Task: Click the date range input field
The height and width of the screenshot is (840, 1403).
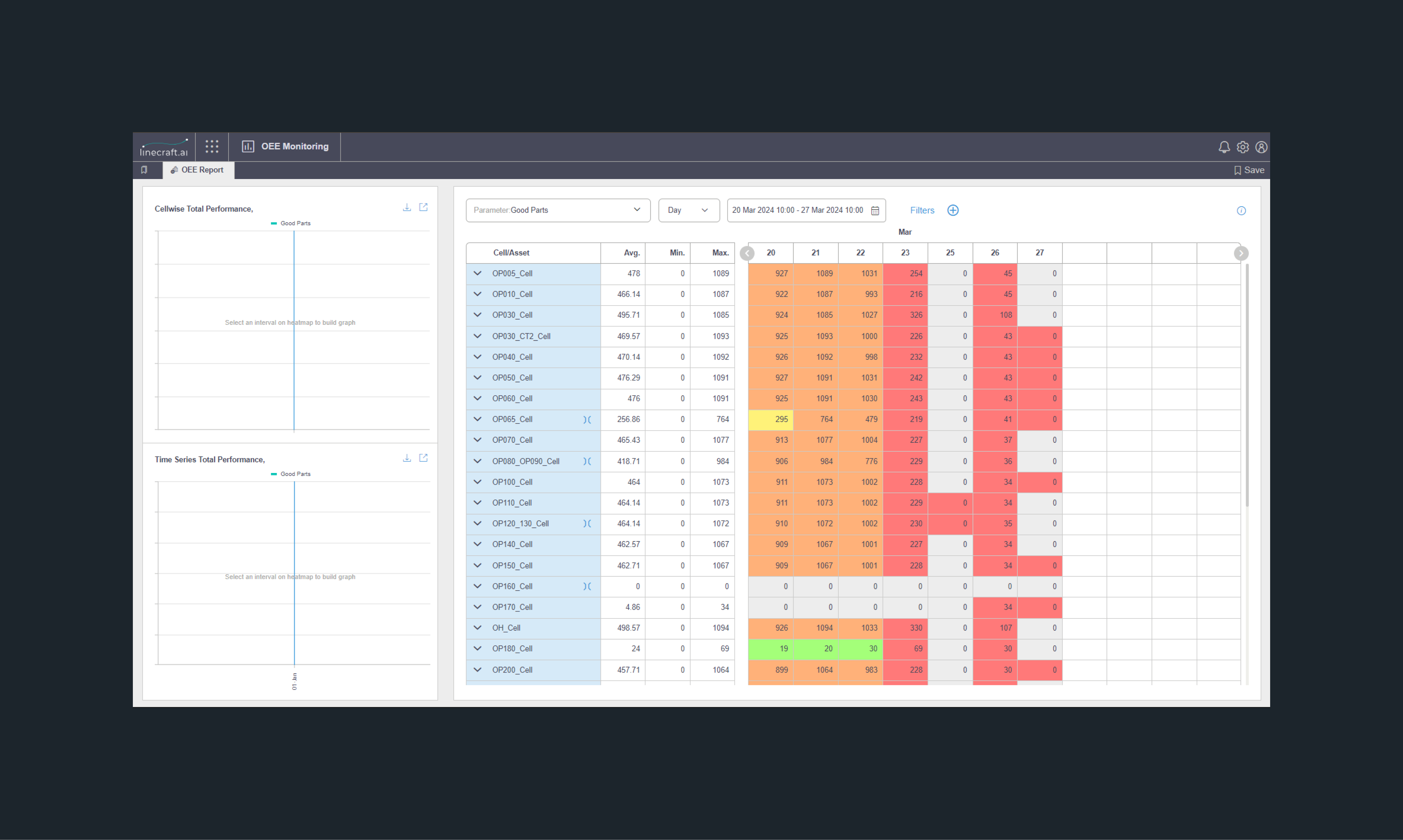Action: [806, 211]
